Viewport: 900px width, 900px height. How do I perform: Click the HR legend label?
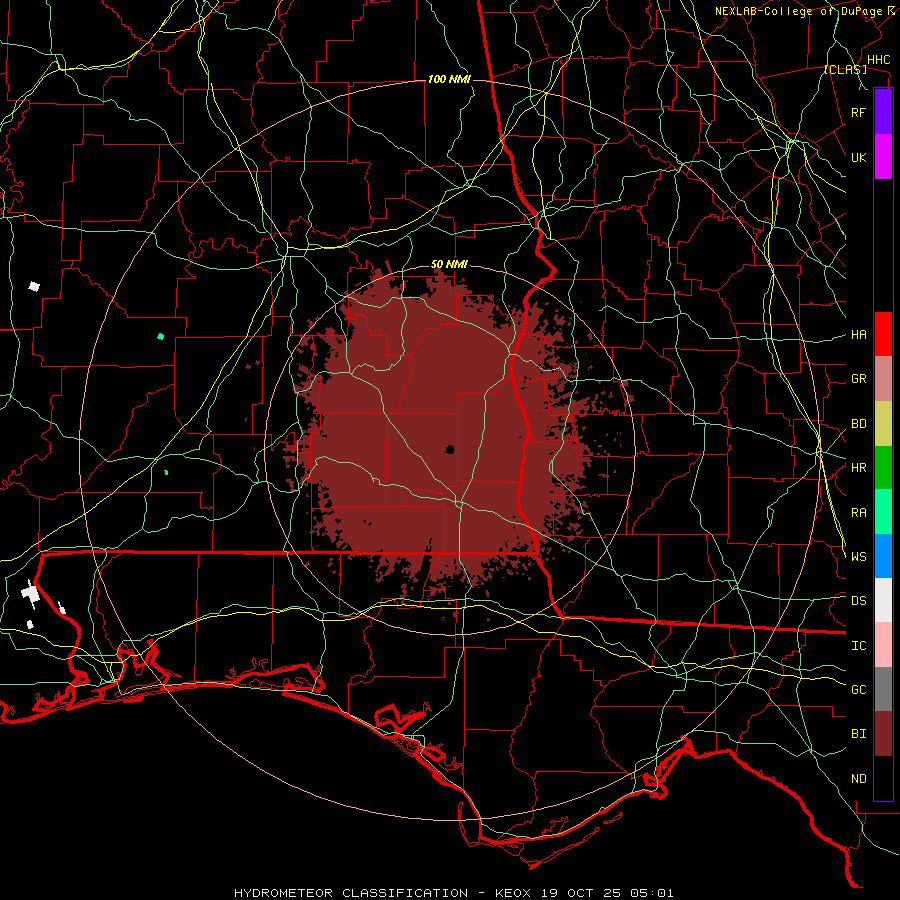click(858, 468)
